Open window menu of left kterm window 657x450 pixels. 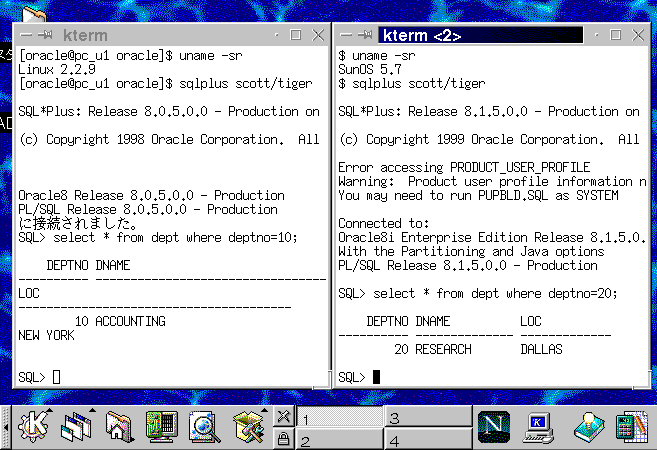pyautogui.click(x=26, y=35)
